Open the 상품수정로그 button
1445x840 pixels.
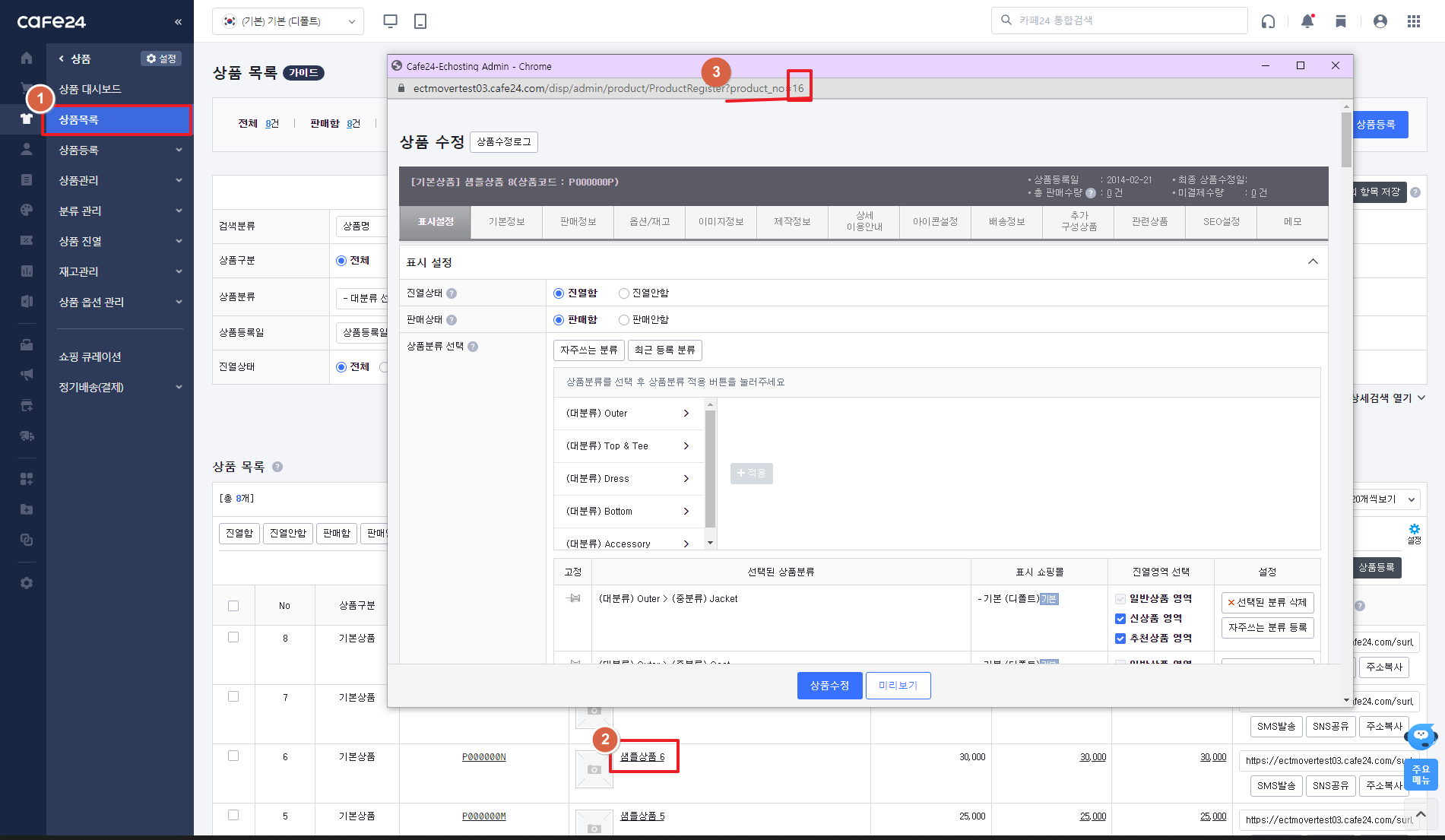click(x=504, y=142)
